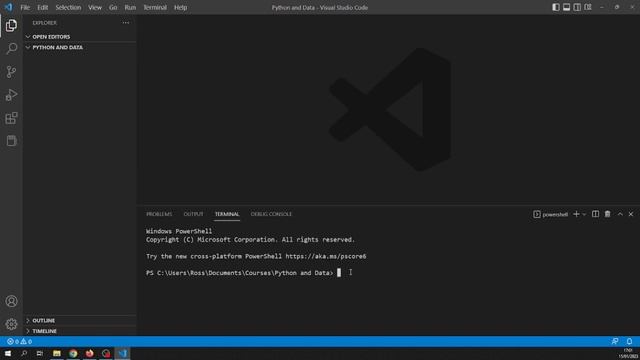Open the Extensions view
640x360 pixels.
click(11, 118)
